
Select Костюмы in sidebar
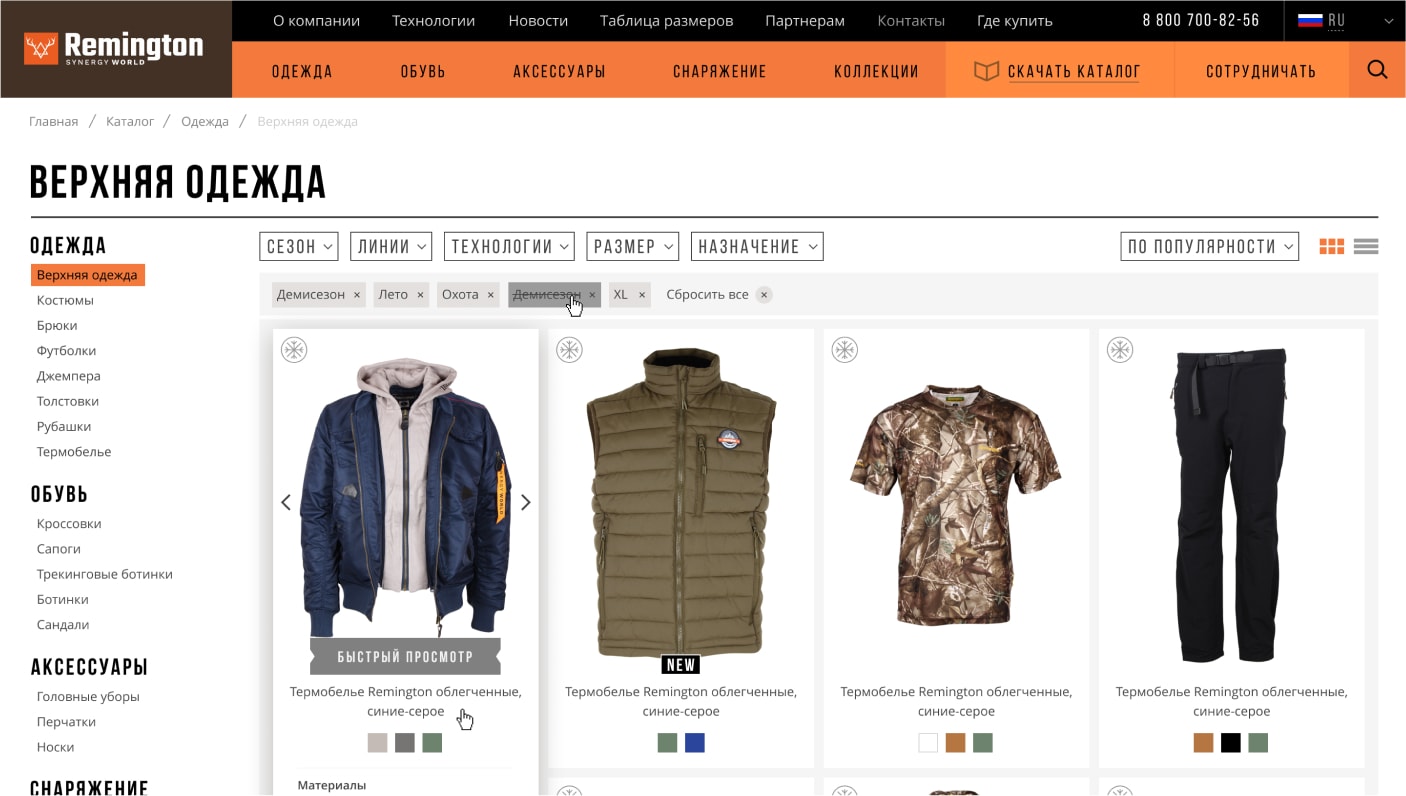pos(65,300)
